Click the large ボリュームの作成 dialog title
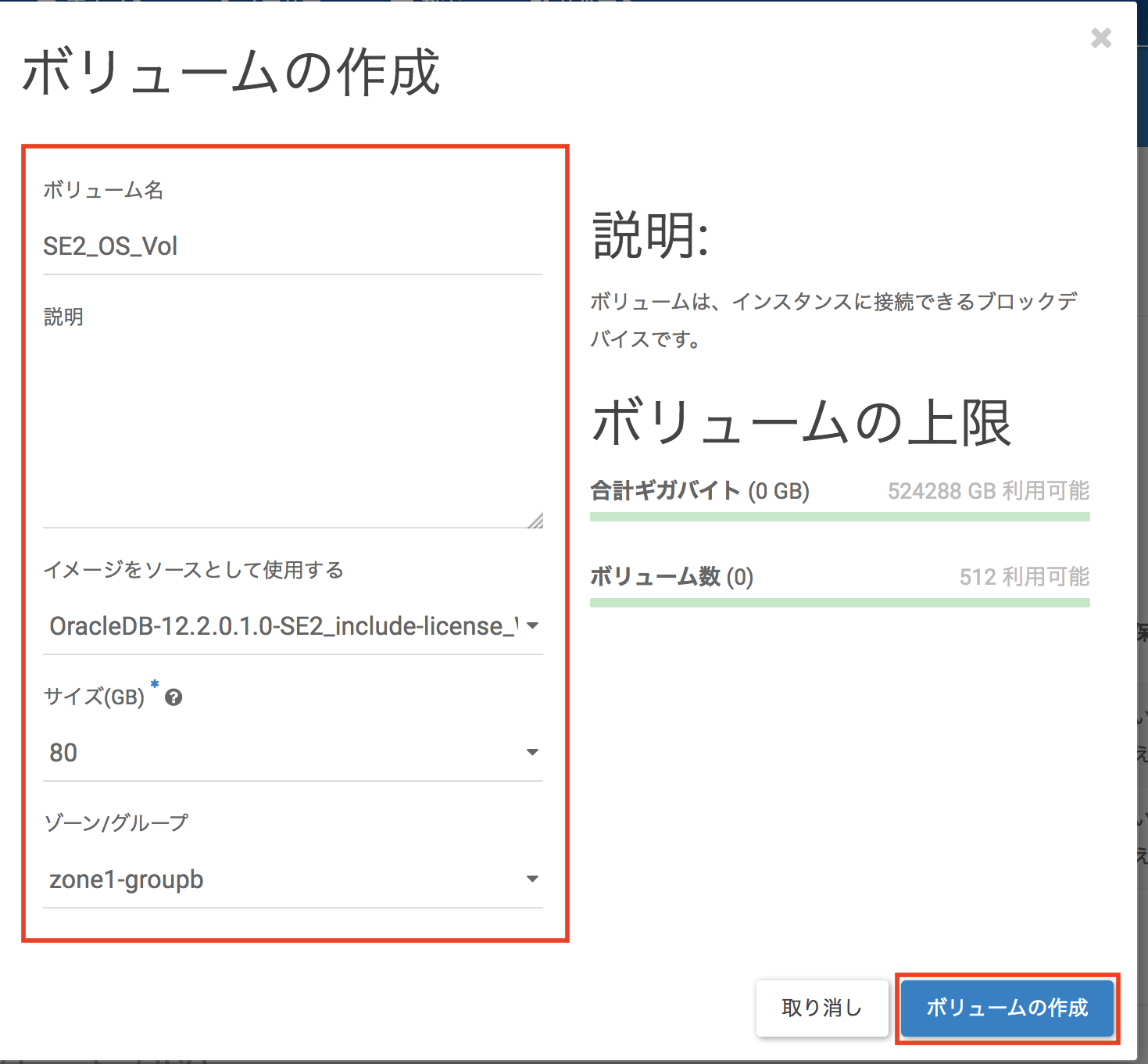Viewport: 1148px width, 1064px height. 231,73
